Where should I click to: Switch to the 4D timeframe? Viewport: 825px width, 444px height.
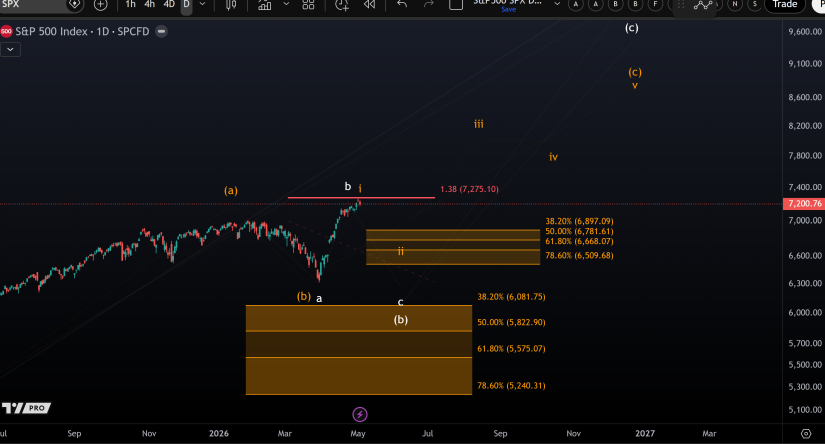(x=169, y=4)
